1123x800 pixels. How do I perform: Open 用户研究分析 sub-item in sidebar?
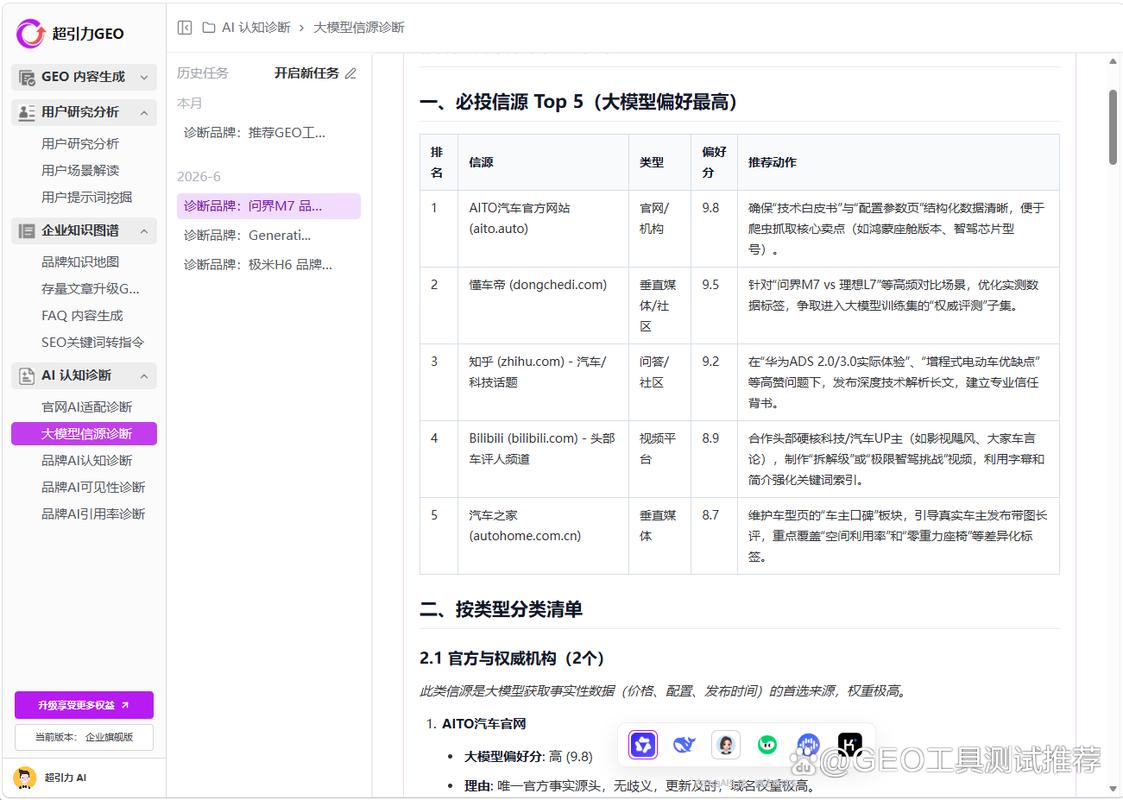[x=80, y=143]
